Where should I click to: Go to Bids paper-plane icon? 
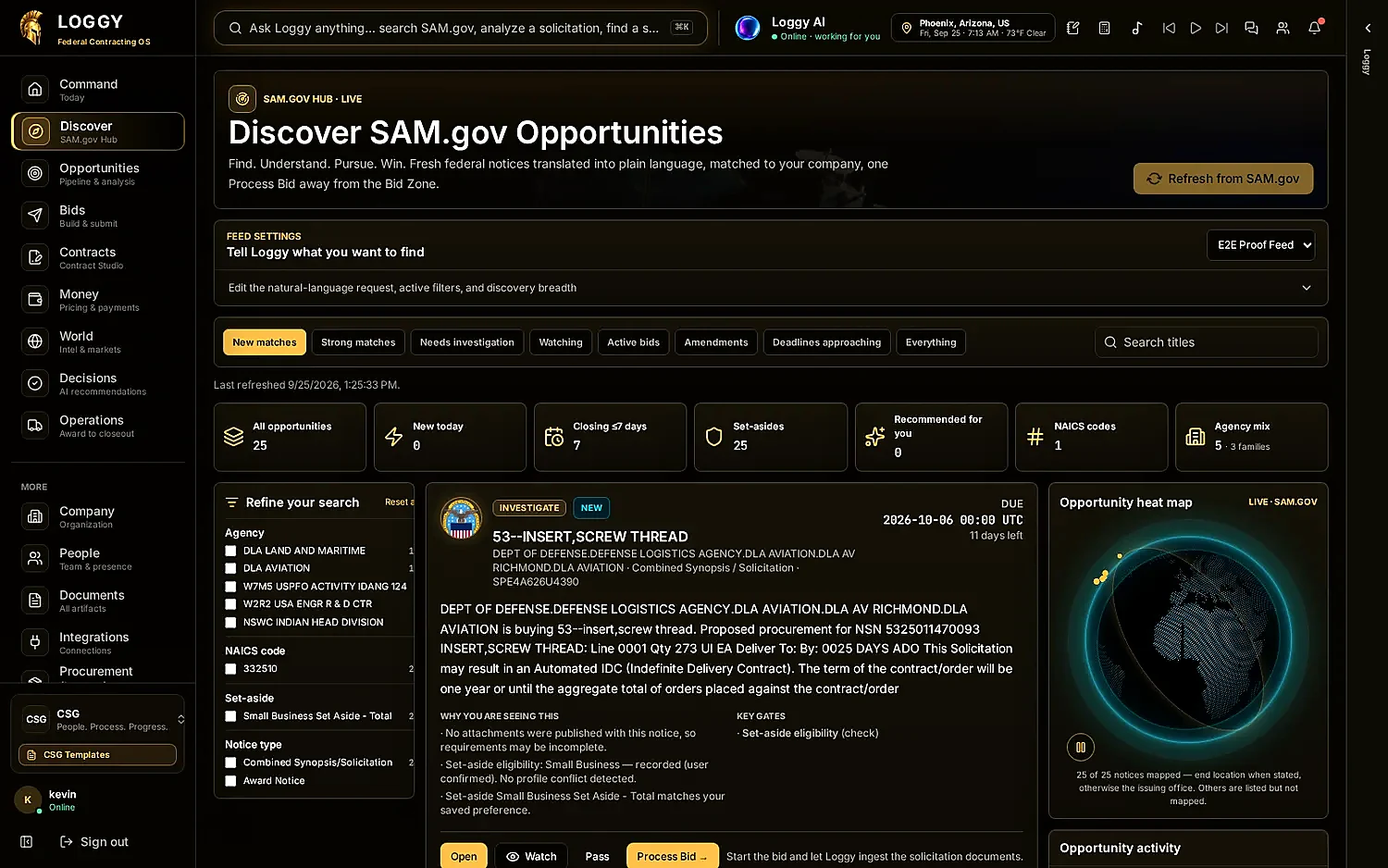click(x=35, y=215)
